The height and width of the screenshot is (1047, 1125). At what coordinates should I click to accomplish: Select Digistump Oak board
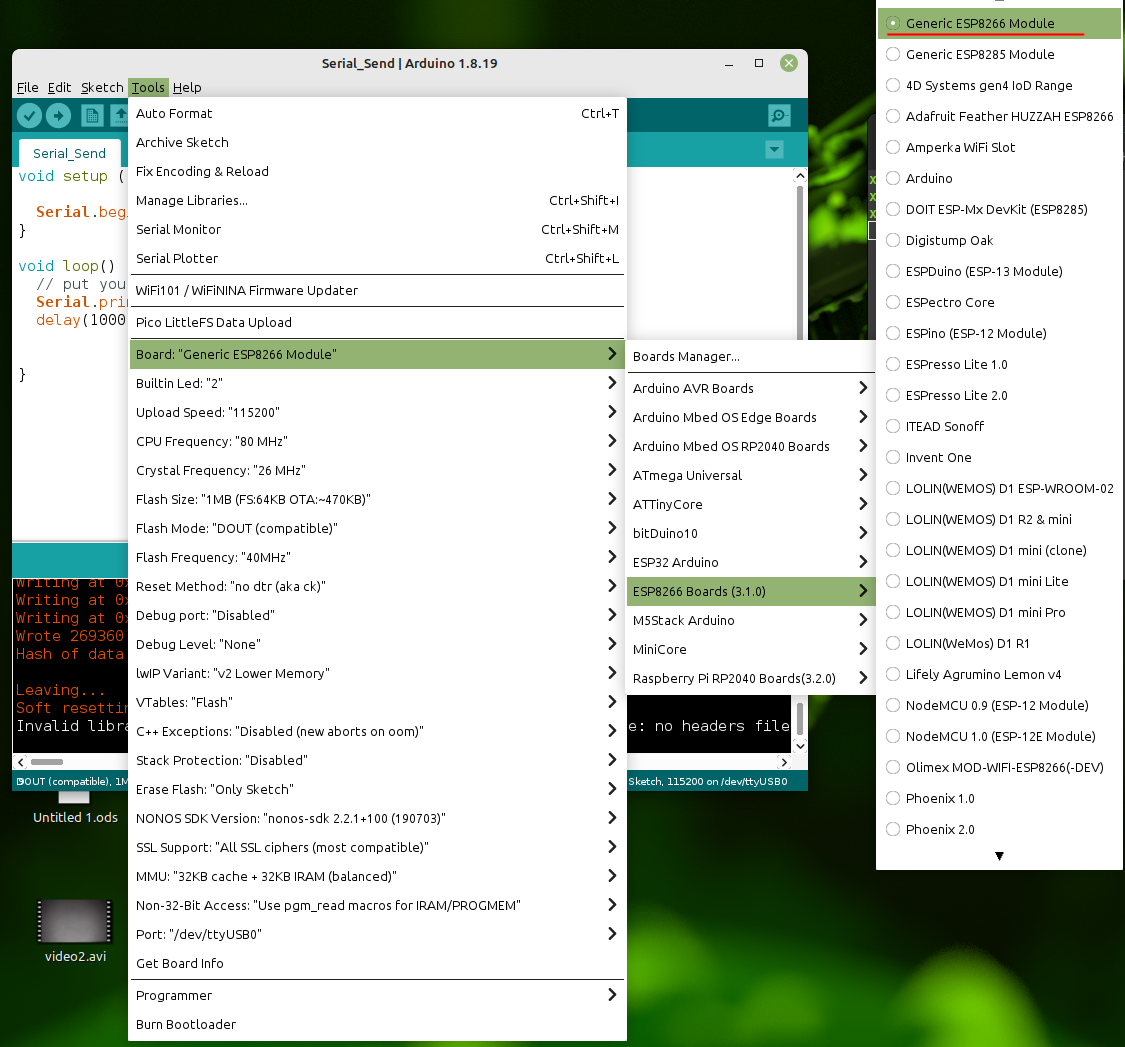pos(999,240)
